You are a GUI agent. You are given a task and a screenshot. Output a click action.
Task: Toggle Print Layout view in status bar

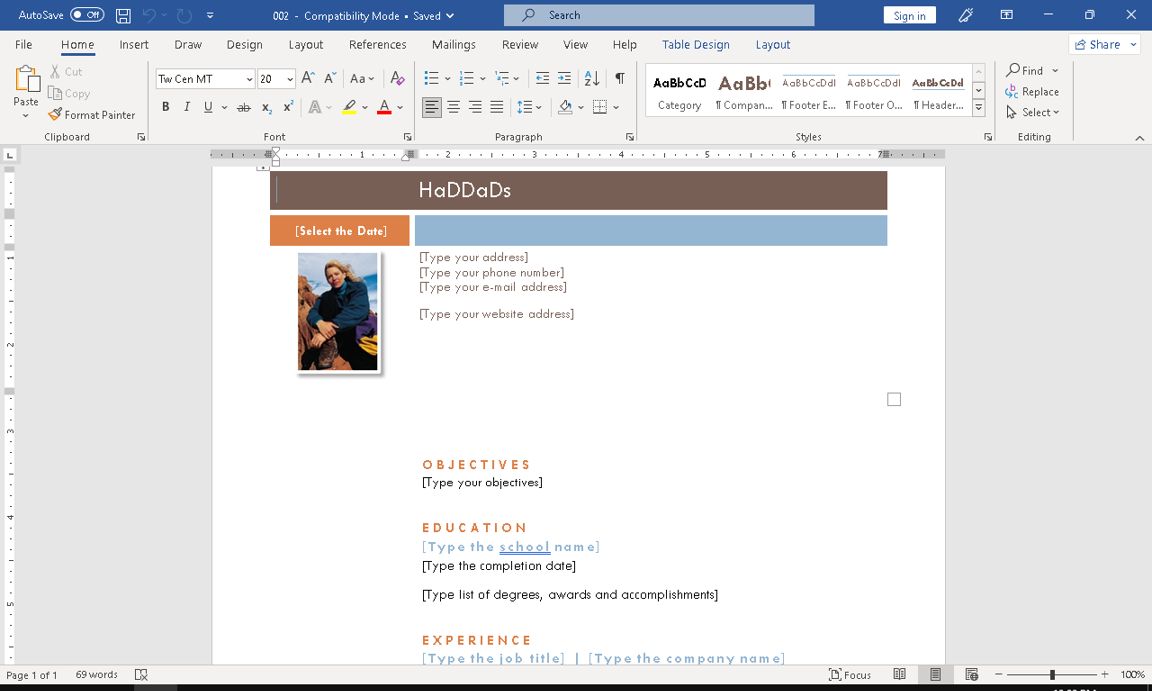935,674
